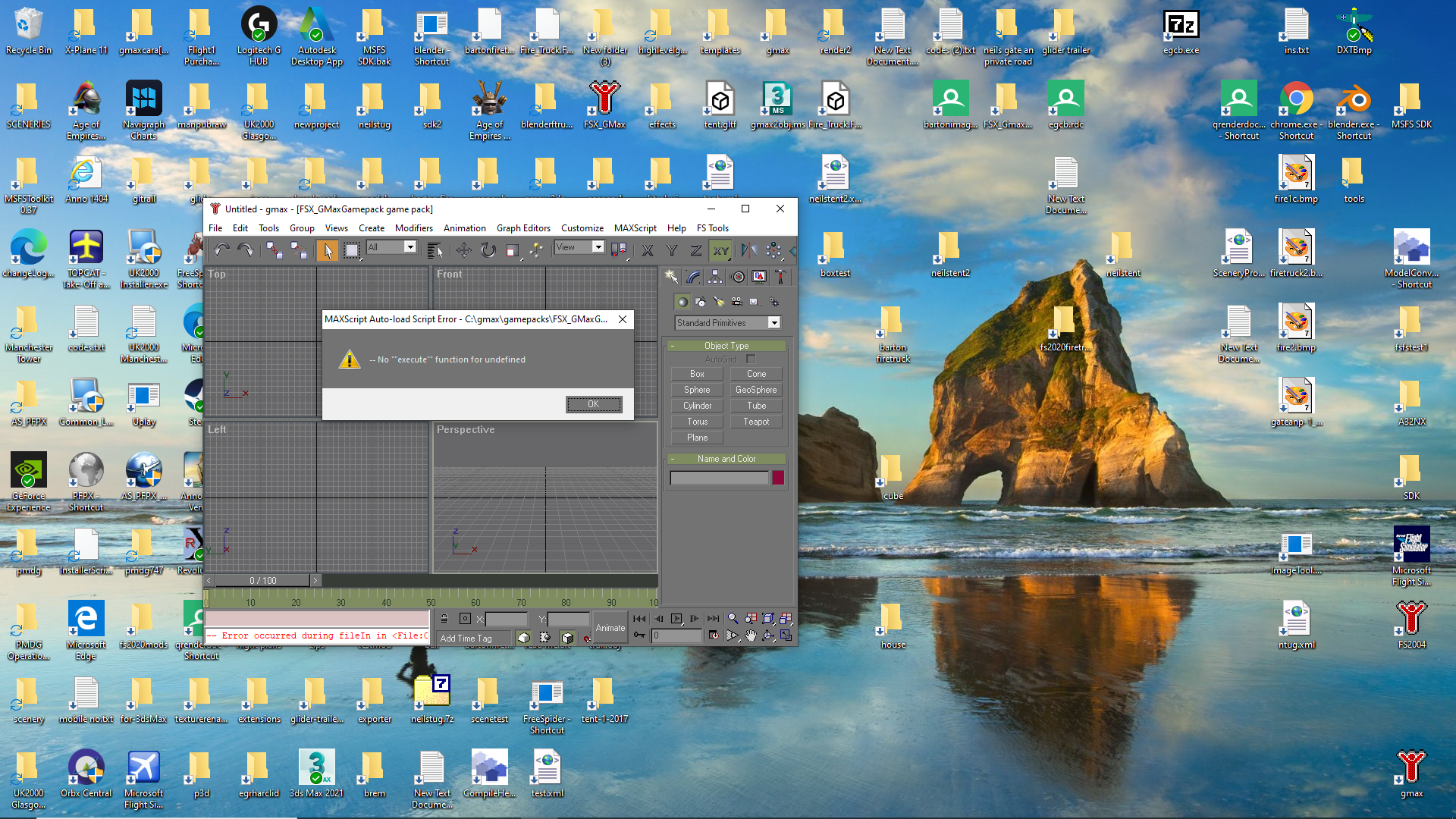Click the Undo arrow in gmax toolbar
This screenshot has height=819, width=1456.
[221, 249]
